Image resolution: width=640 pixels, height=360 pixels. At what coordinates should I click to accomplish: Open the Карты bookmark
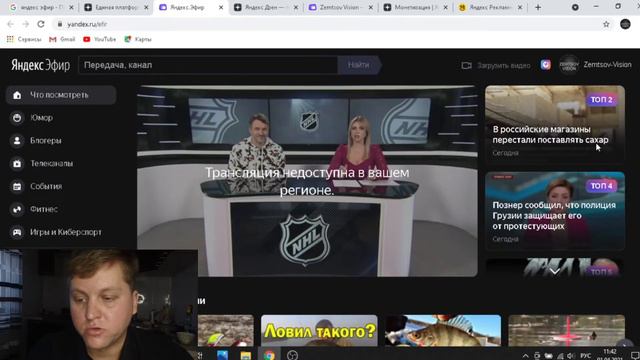pyautogui.click(x=138, y=39)
